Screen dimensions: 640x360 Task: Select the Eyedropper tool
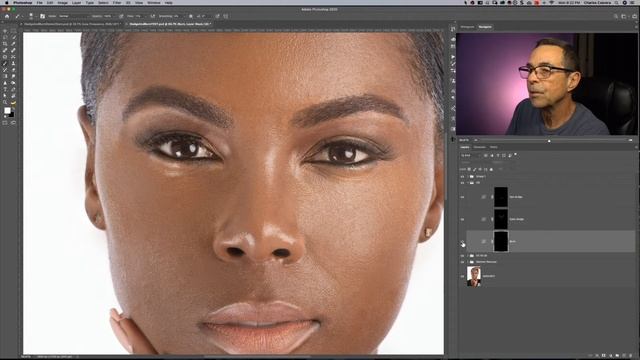[13, 44]
